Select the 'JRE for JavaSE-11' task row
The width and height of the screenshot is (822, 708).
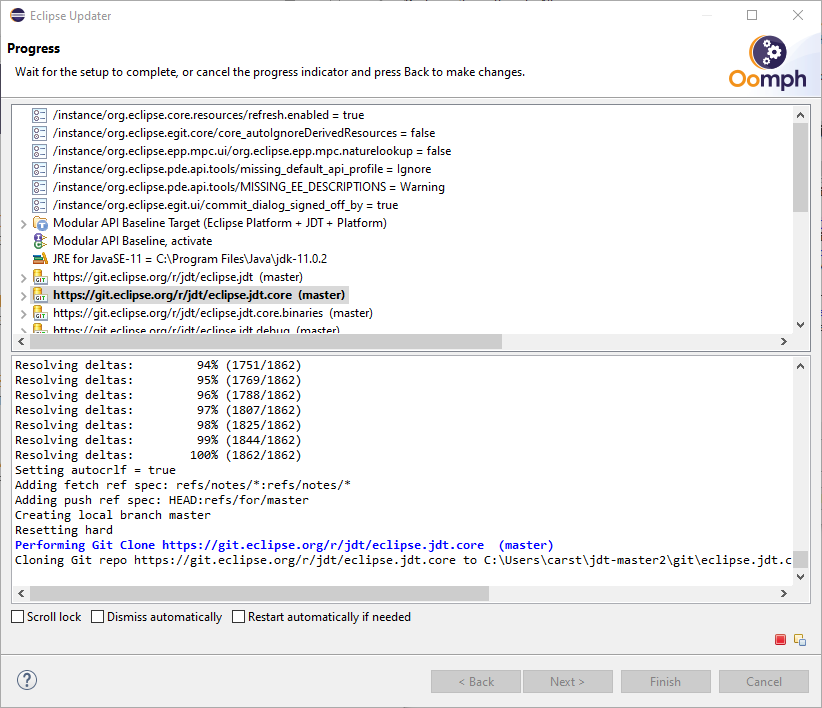point(190,259)
